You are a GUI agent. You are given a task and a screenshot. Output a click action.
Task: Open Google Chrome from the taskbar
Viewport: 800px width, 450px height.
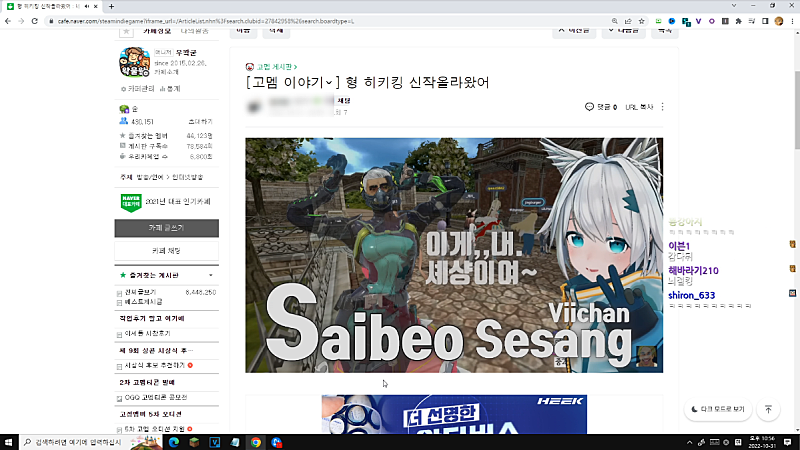tap(256, 442)
